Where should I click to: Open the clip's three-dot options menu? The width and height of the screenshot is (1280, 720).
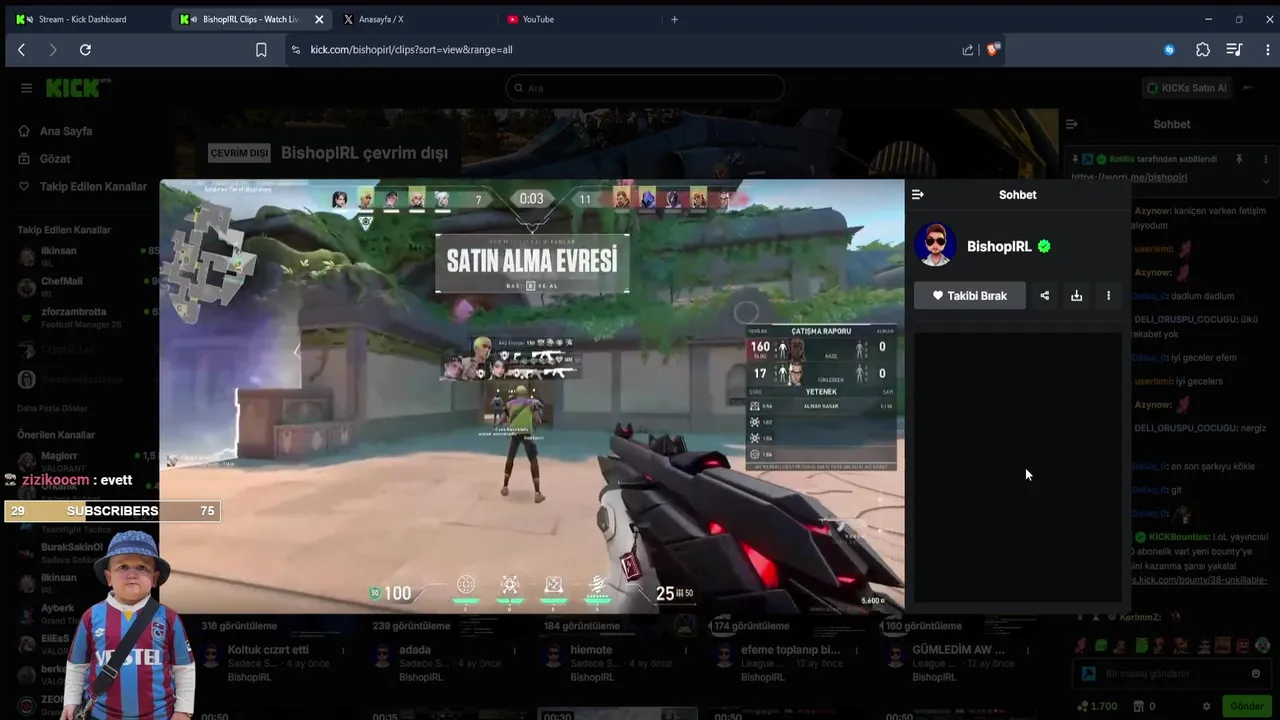point(1108,296)
